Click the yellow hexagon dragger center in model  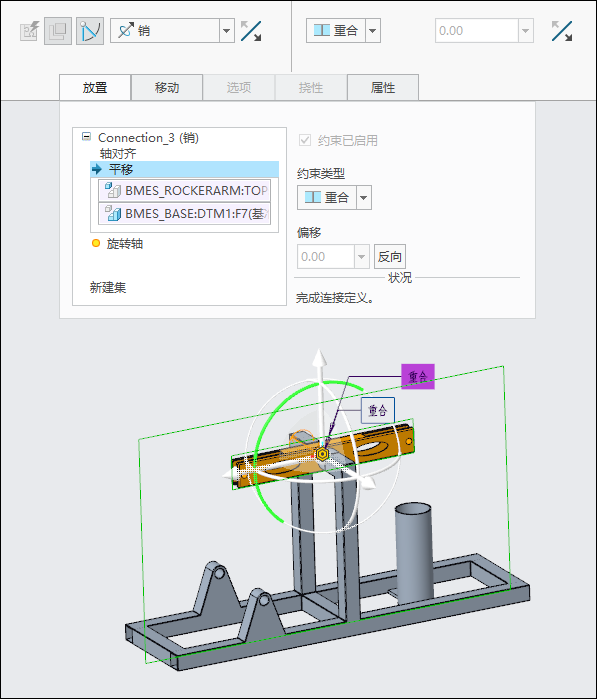pos(322,454)
